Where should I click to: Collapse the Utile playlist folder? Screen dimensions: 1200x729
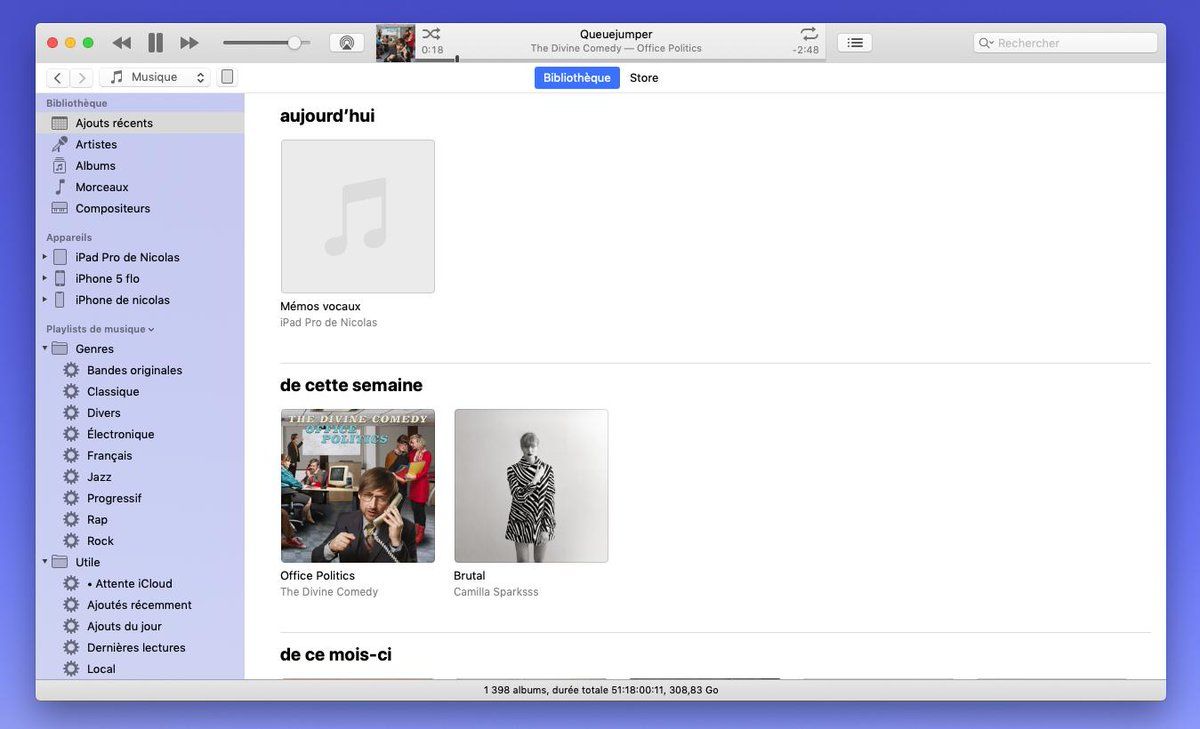(44, 561)
